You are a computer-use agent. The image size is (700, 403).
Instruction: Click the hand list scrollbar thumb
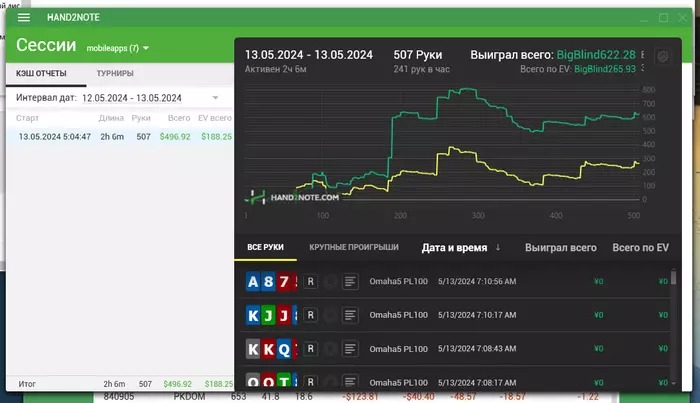coord(673,277)
